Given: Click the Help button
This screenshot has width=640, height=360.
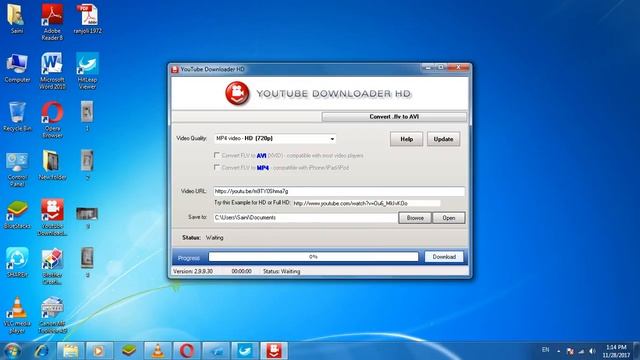Looking at the screenshot, I should (x=406, y=139).
